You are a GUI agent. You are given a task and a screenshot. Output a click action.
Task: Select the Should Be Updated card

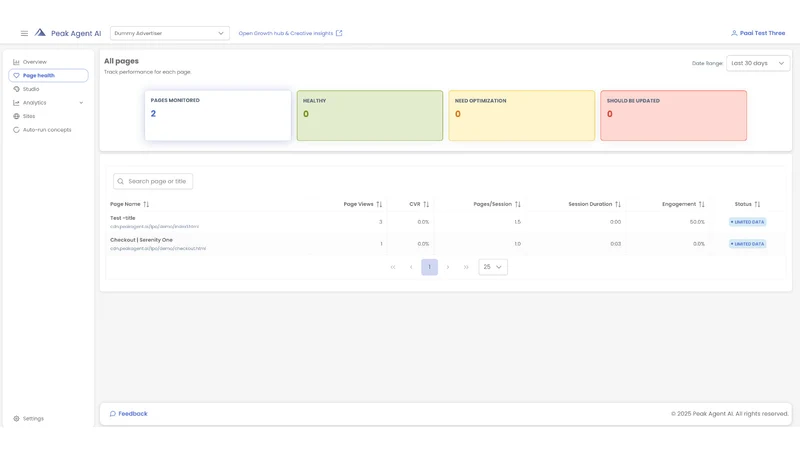(673, 115)
